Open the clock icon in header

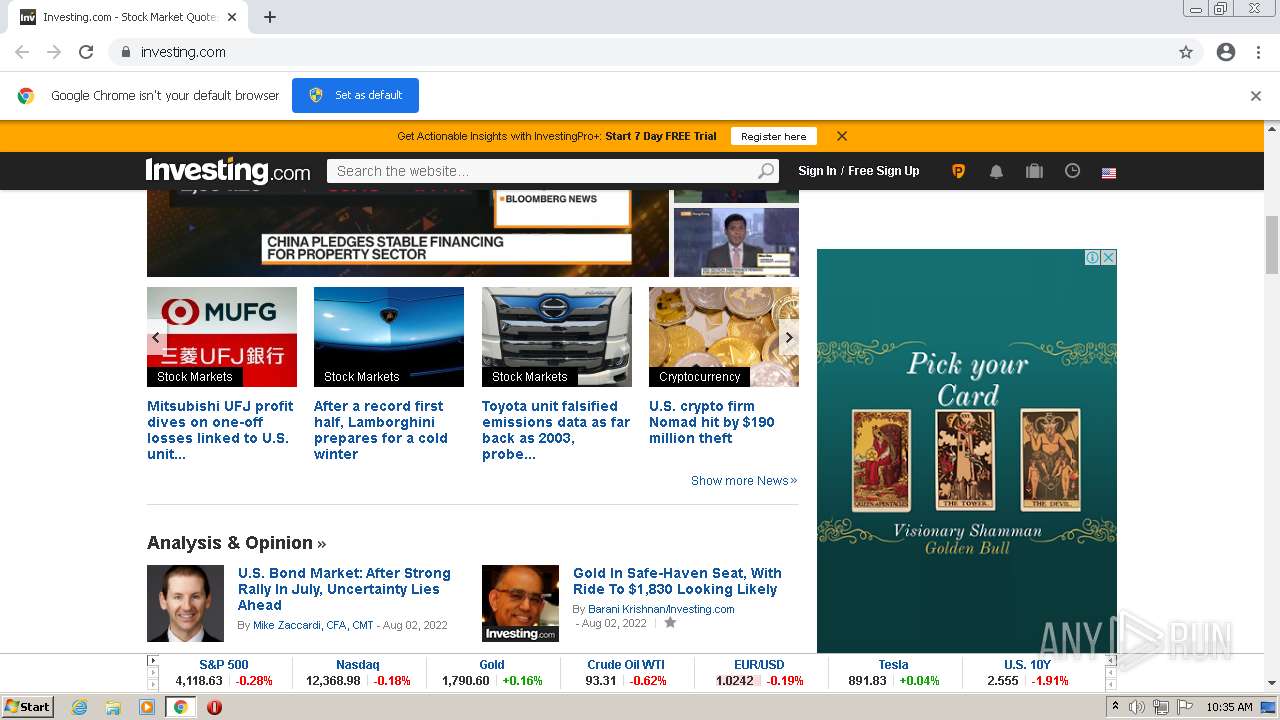pyautogui.click(x=1072, y=171)
